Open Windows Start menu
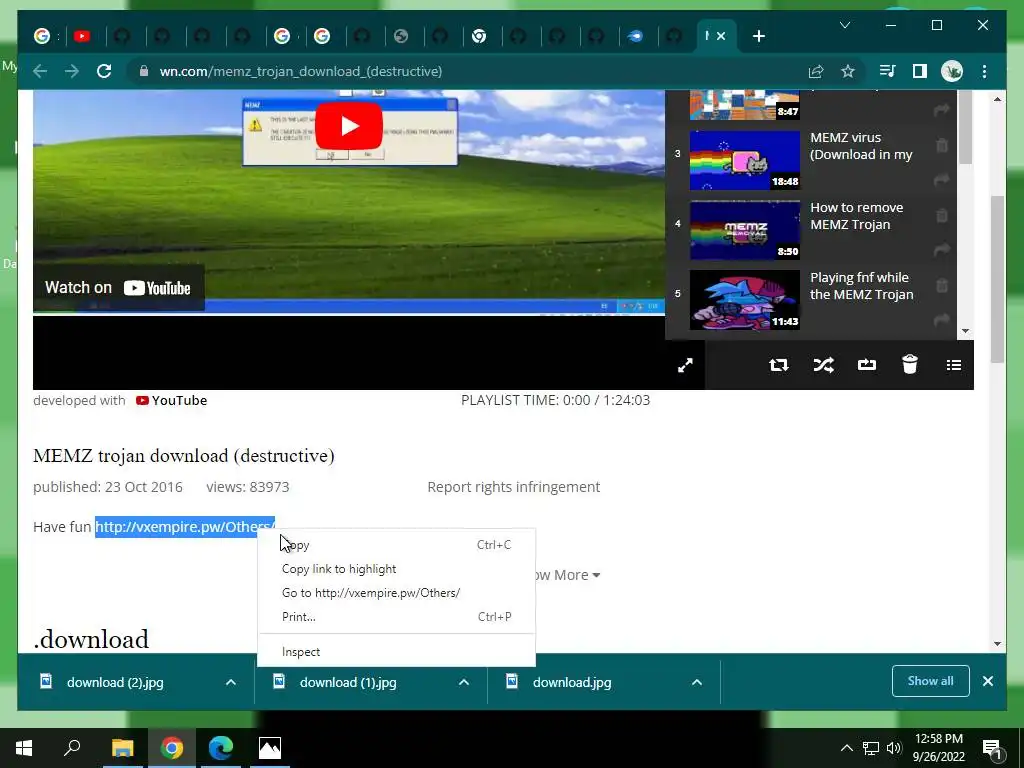Screen dimensions: 1024x768 tap(24, 748)
